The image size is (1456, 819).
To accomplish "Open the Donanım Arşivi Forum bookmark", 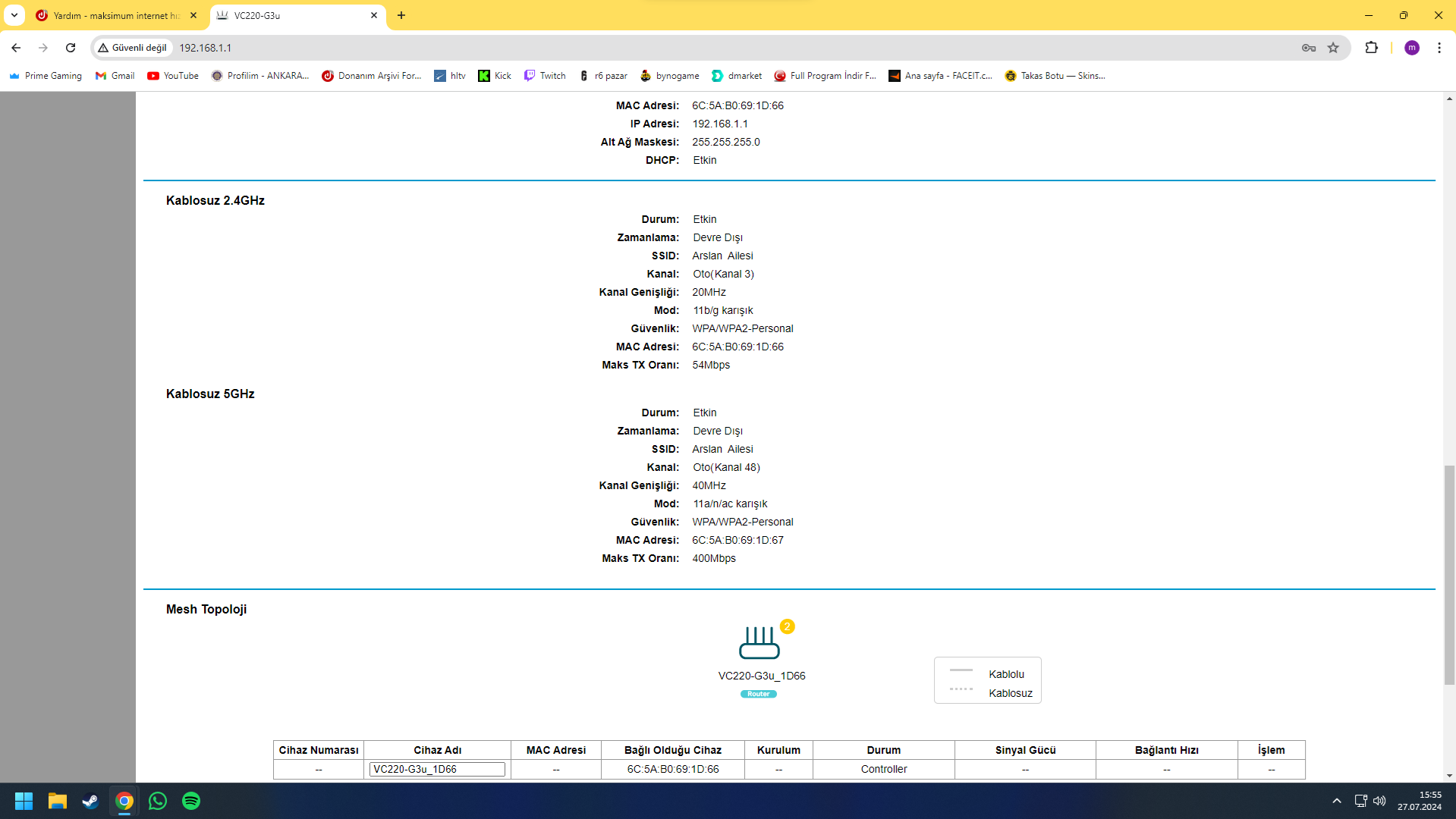I will (372, 76).
